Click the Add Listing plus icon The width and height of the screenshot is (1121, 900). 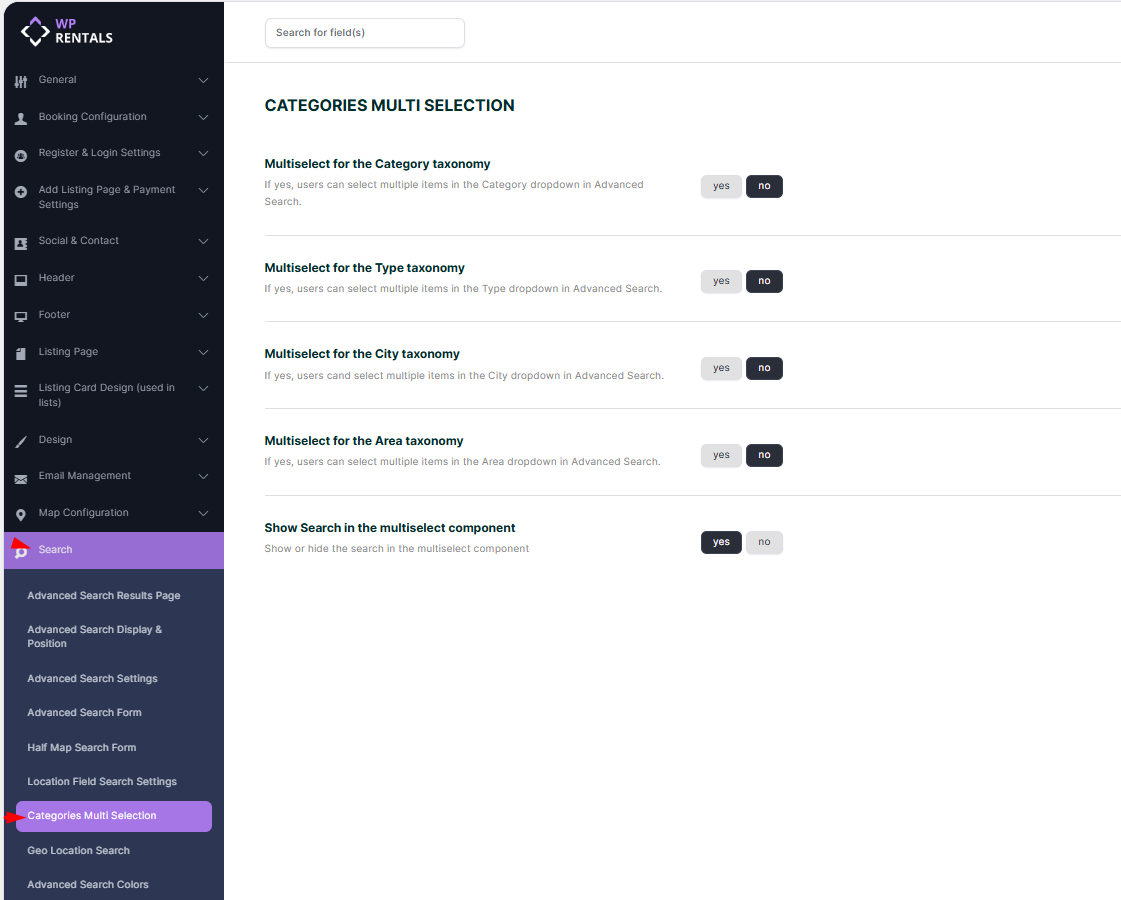pos(21,192)
